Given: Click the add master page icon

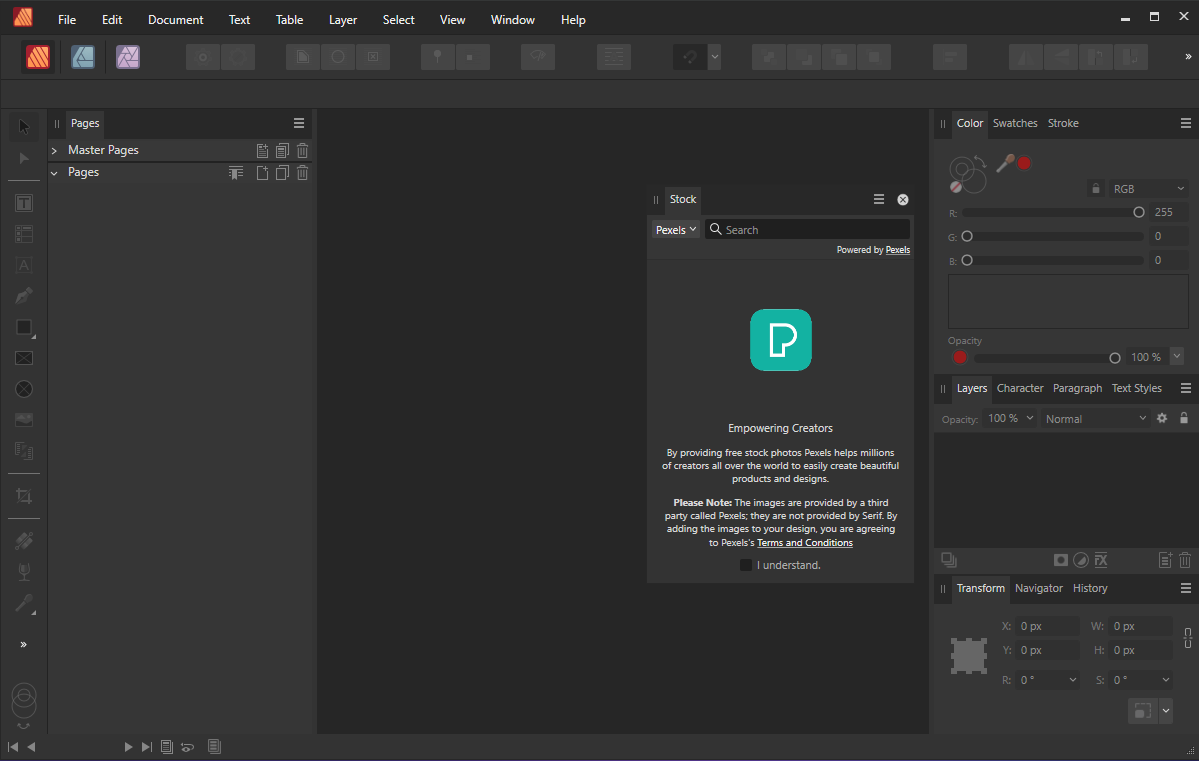Looking at the screenshot, I should [262, 151].
